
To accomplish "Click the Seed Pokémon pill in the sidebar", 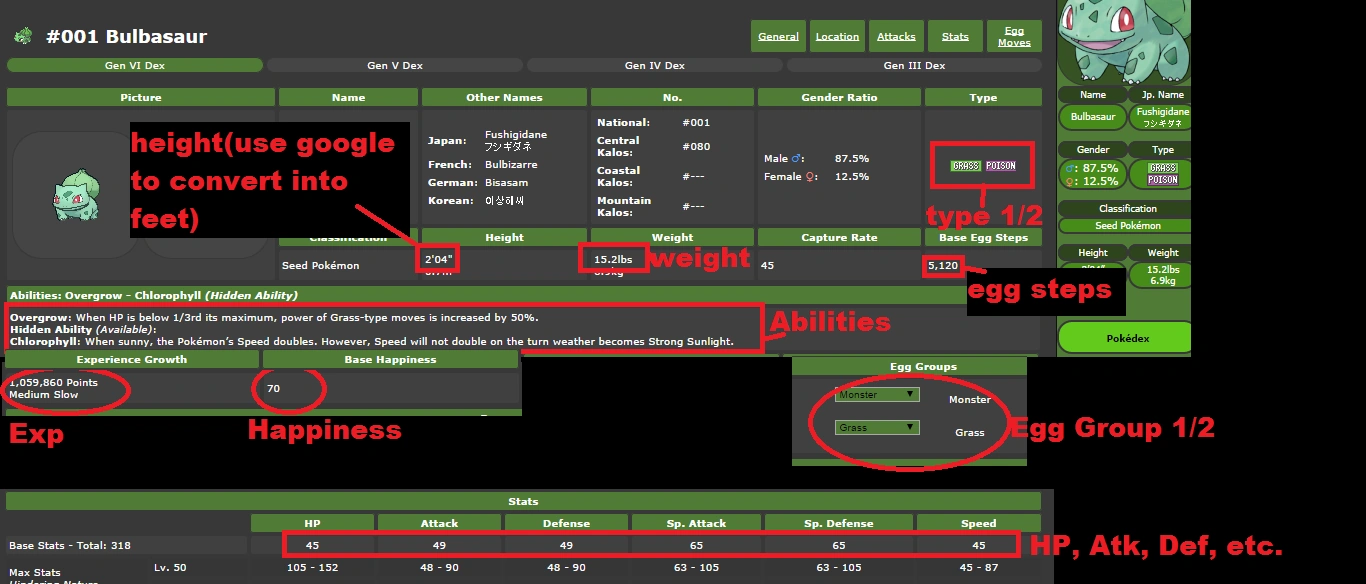I will [x=1127, y=226].
